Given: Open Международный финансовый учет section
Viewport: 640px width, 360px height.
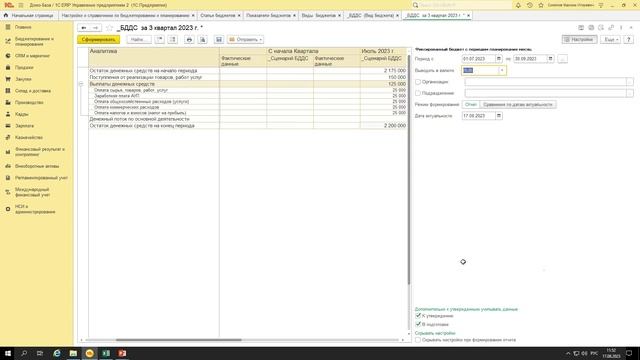Looking at the screenshot, I should pos(32,192).
